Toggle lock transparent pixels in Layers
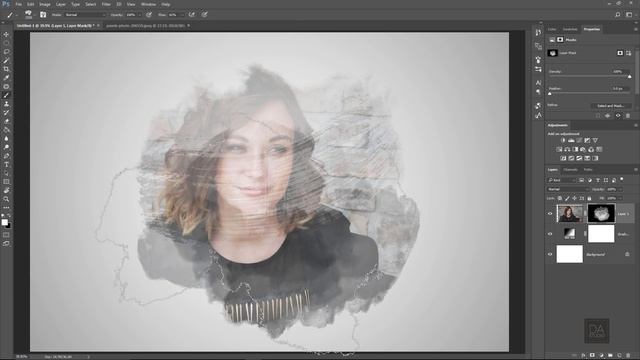 [560, 198]
